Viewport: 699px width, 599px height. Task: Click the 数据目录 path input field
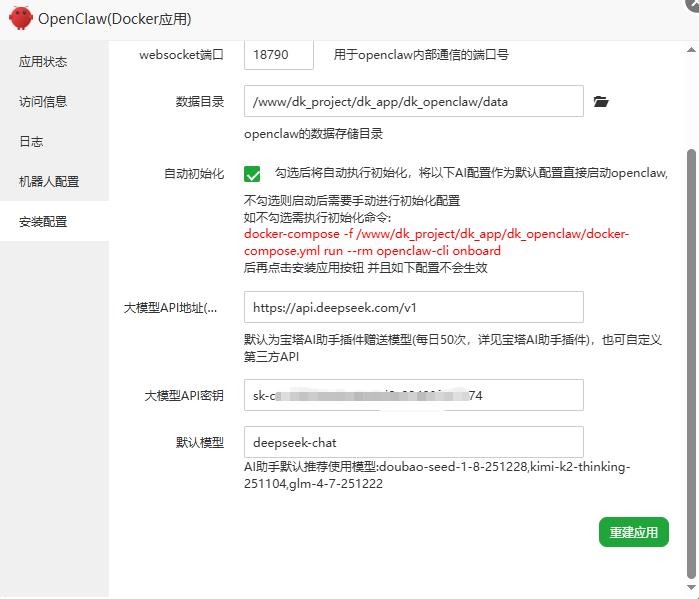coord(413,102)
